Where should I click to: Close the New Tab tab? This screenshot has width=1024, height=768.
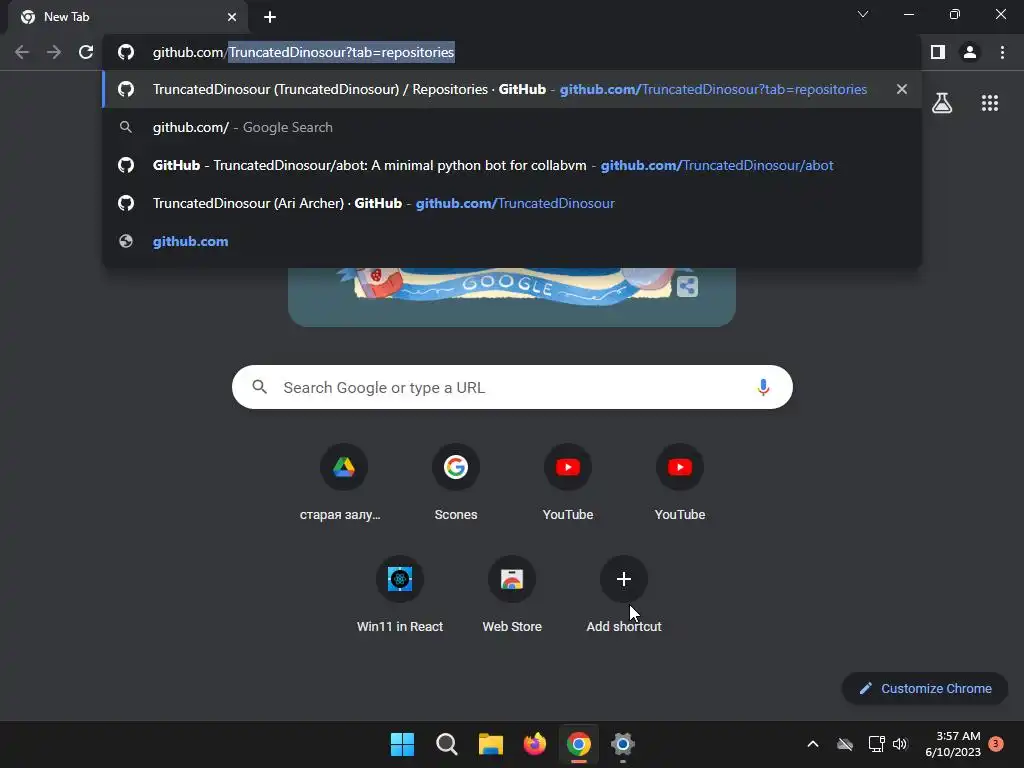pos(232,17)
